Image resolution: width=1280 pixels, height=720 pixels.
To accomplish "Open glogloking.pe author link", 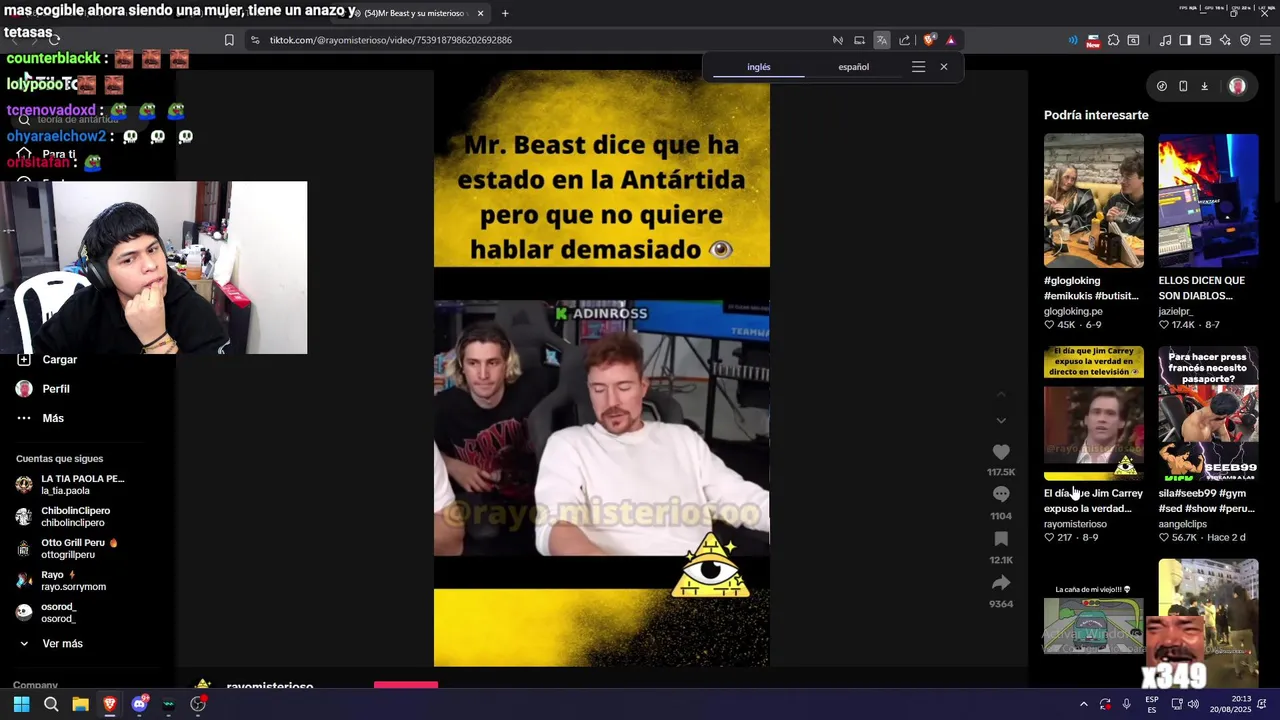I will (x=1073, y=311).
